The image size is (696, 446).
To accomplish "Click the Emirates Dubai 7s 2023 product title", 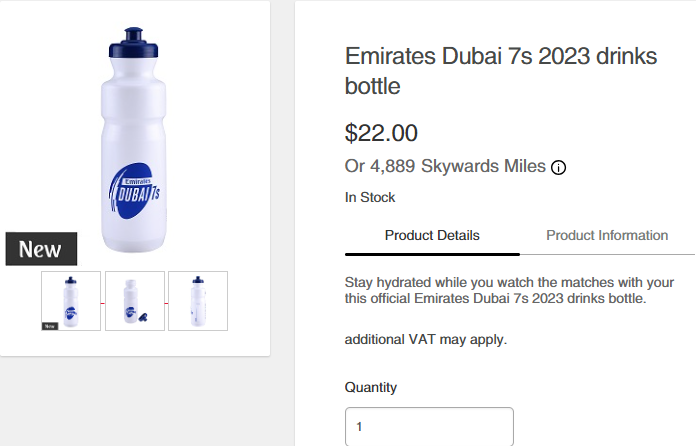I will tap(501, 71).
